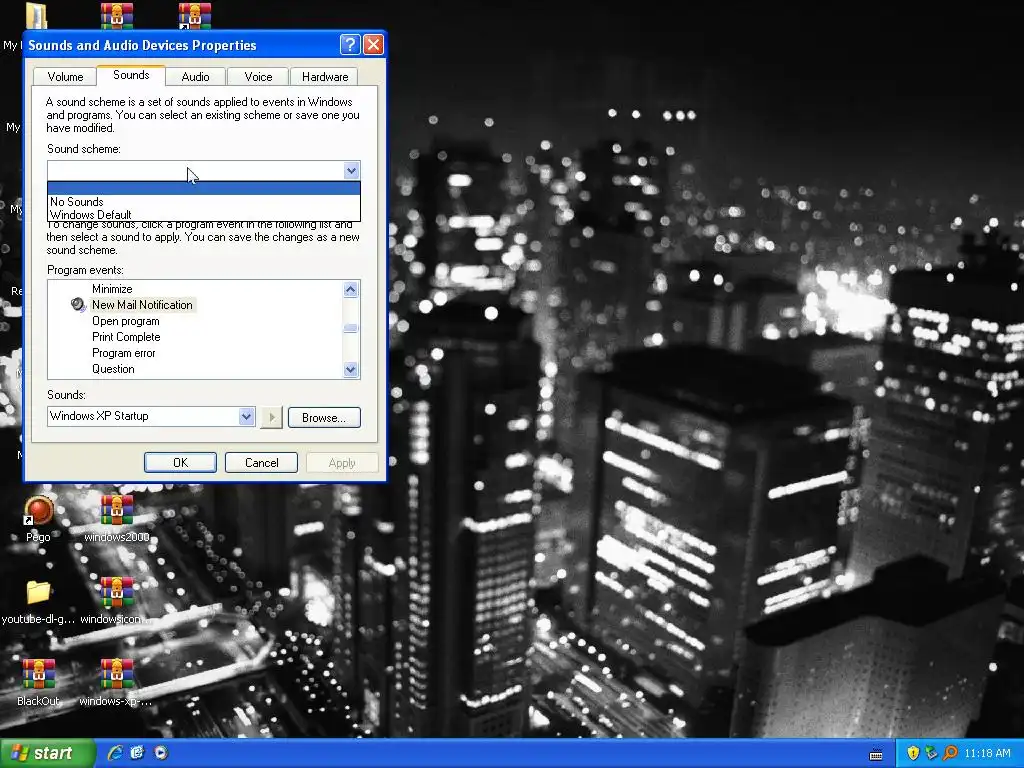Collapse the Sound scheme dropdown arrow
Viewport: 1024px width, 768px height.
pyautogui.click(x=351, y=170)
